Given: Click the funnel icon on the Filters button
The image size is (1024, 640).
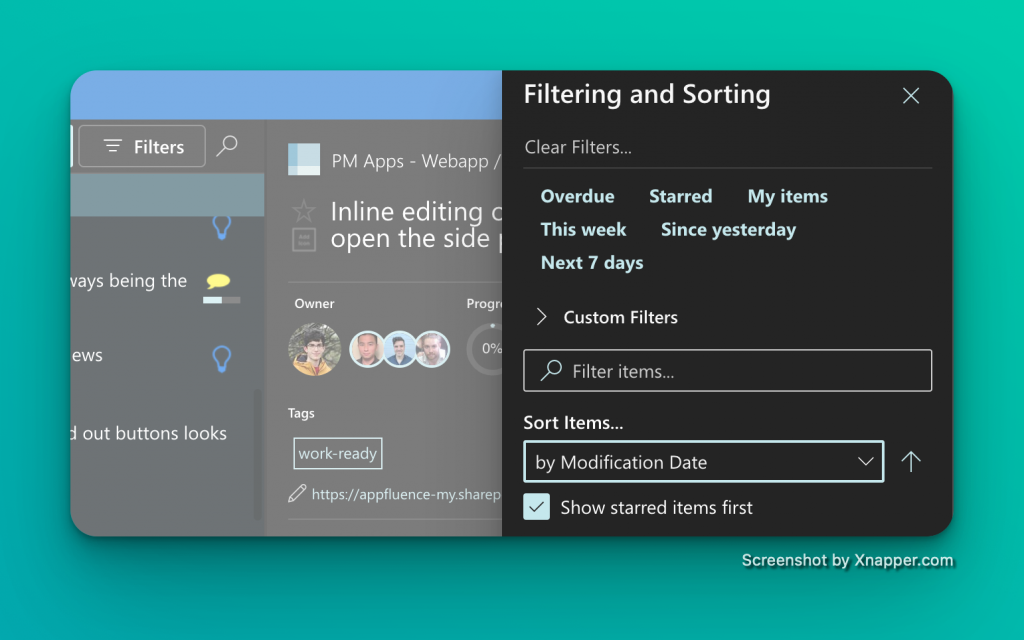Looking at the screenshot, I should pyautogui.click(x=113, y=146).
